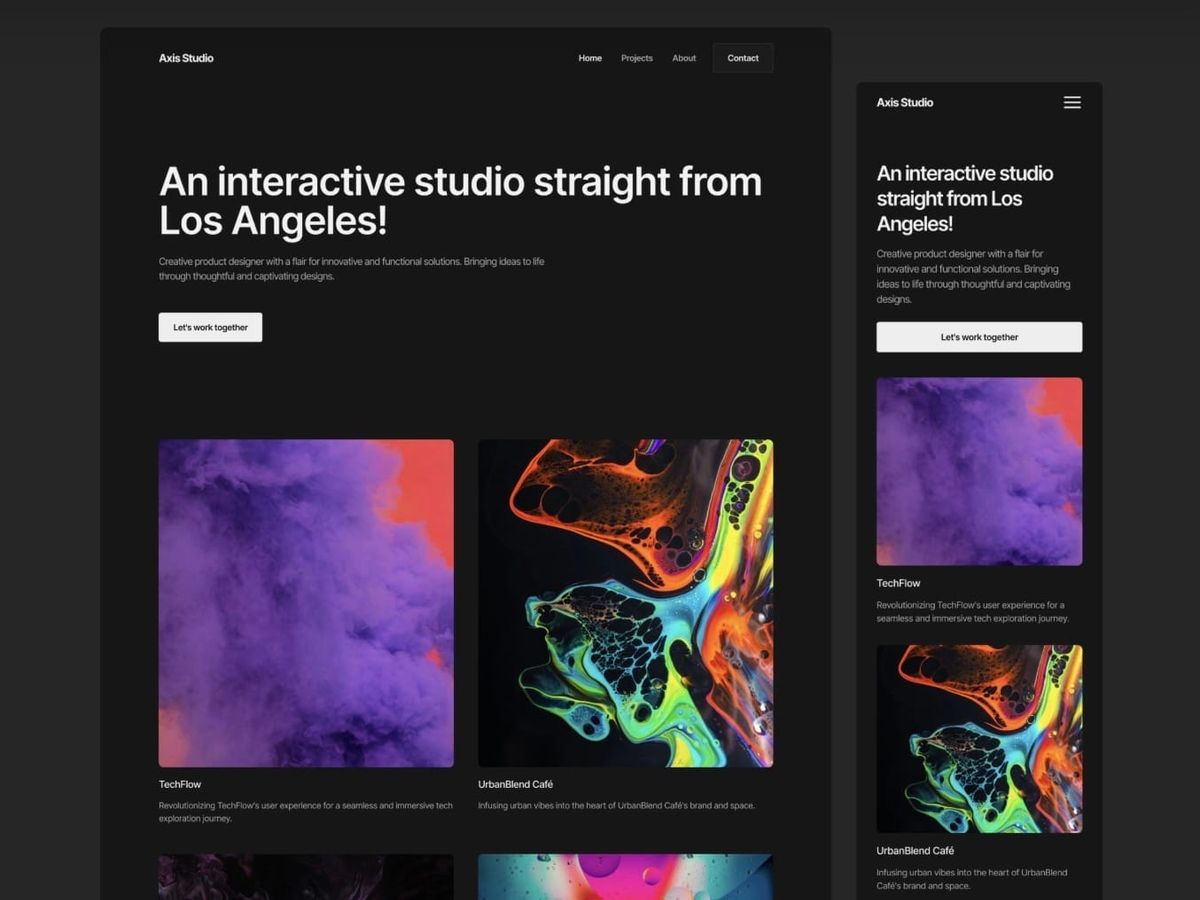Click the UrbanBlend Café title on mobile layout
Image resolution: width=1200 pixels, height=900 pixels.
pyautogui.click(x=920, y=851)
